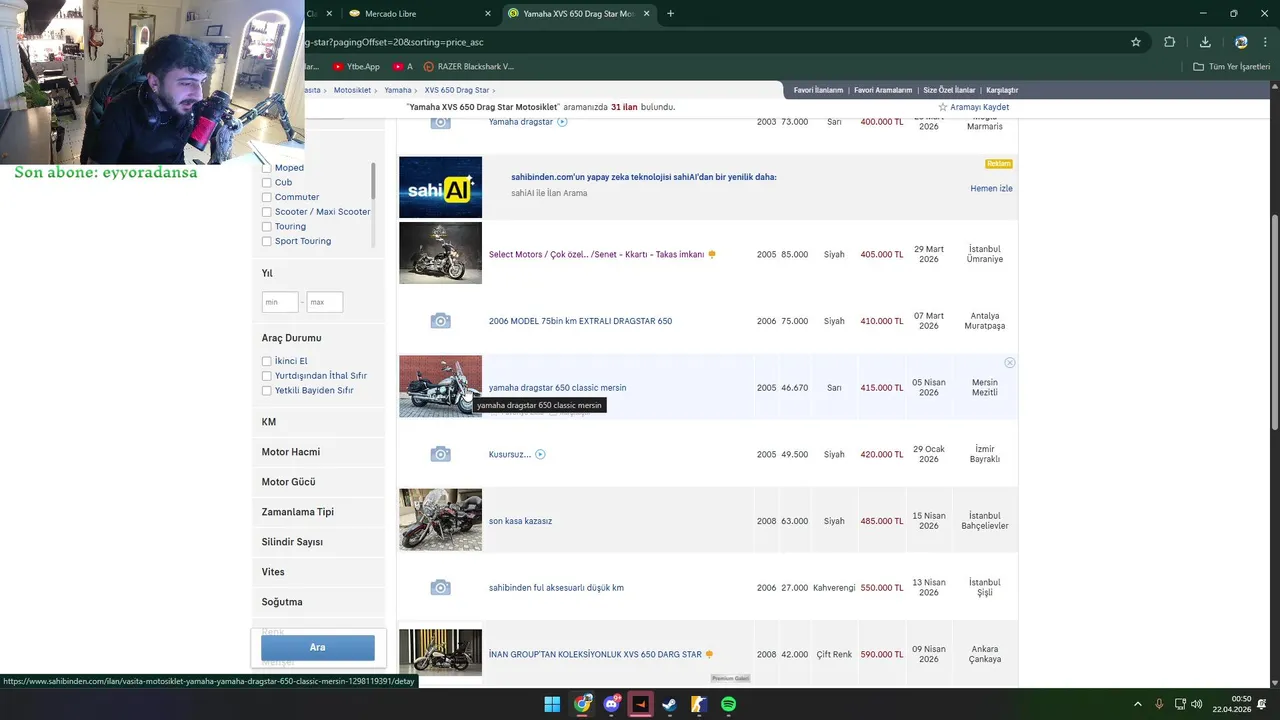This screenshot has height=720, width=1280.
Task: Open the Chrome profile avatar
Action: pos(1241,42)
